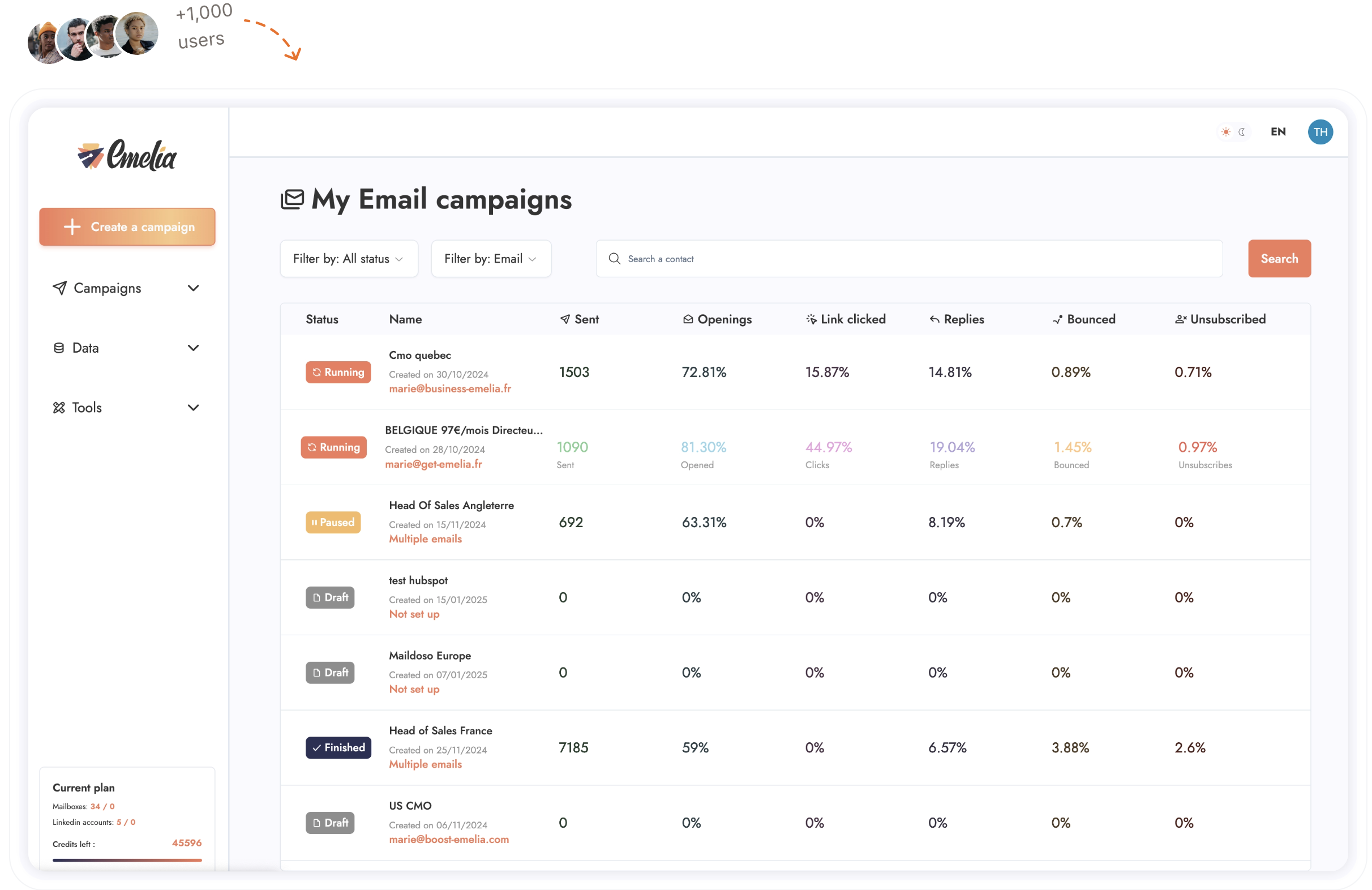Screen dimensions: 1372x890
Task: Click the 3.88% bounced value
Action: tap(1070, 748)
